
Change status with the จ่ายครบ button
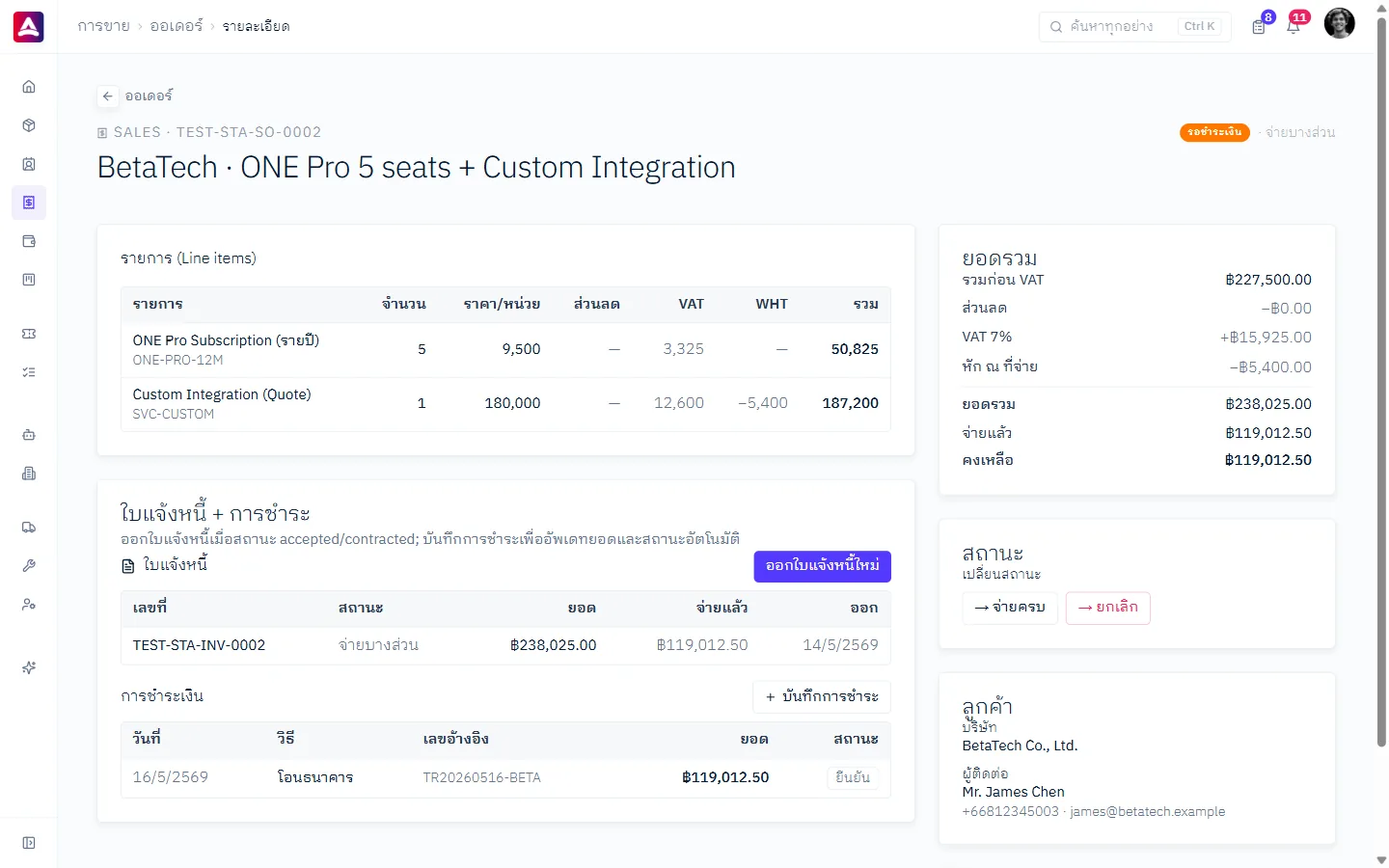(1010, 608)
